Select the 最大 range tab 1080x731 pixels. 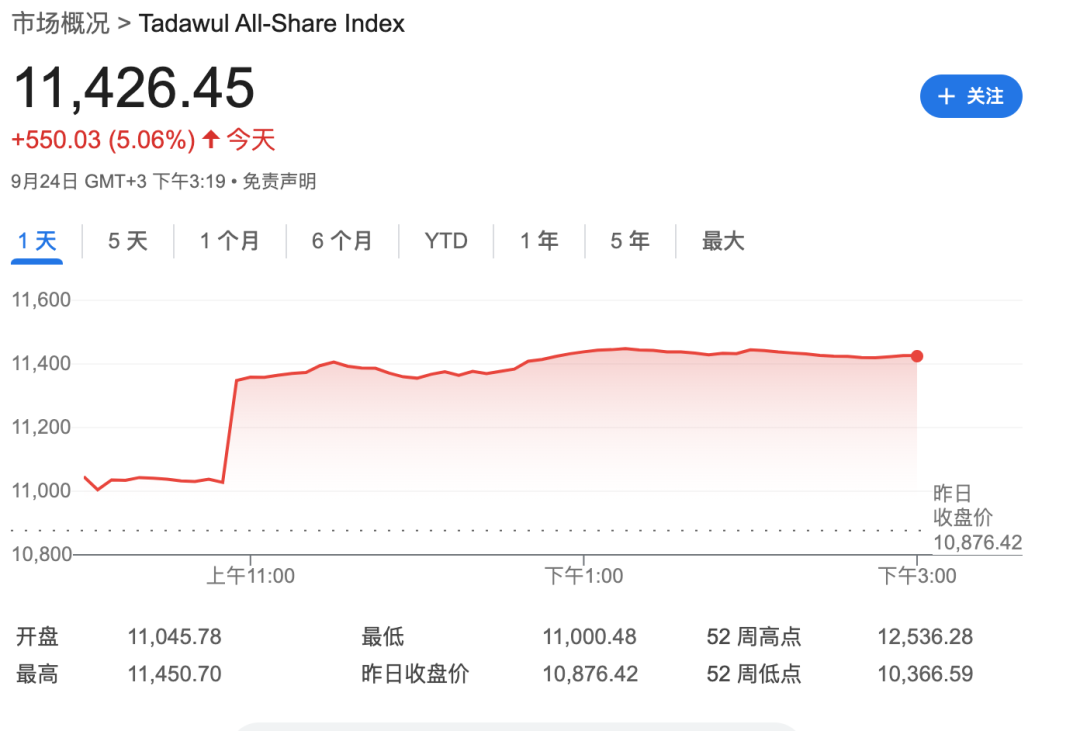pos(723,241)
